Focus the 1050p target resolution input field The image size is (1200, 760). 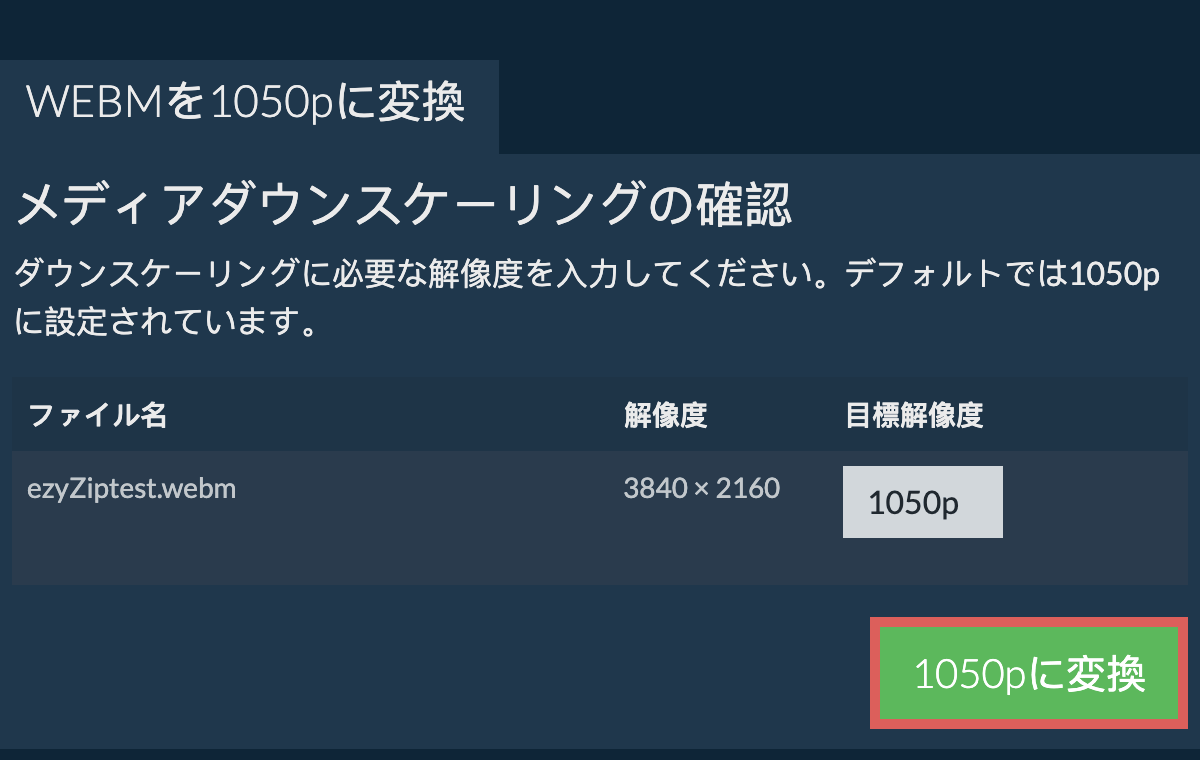click(x=922, y=502)
